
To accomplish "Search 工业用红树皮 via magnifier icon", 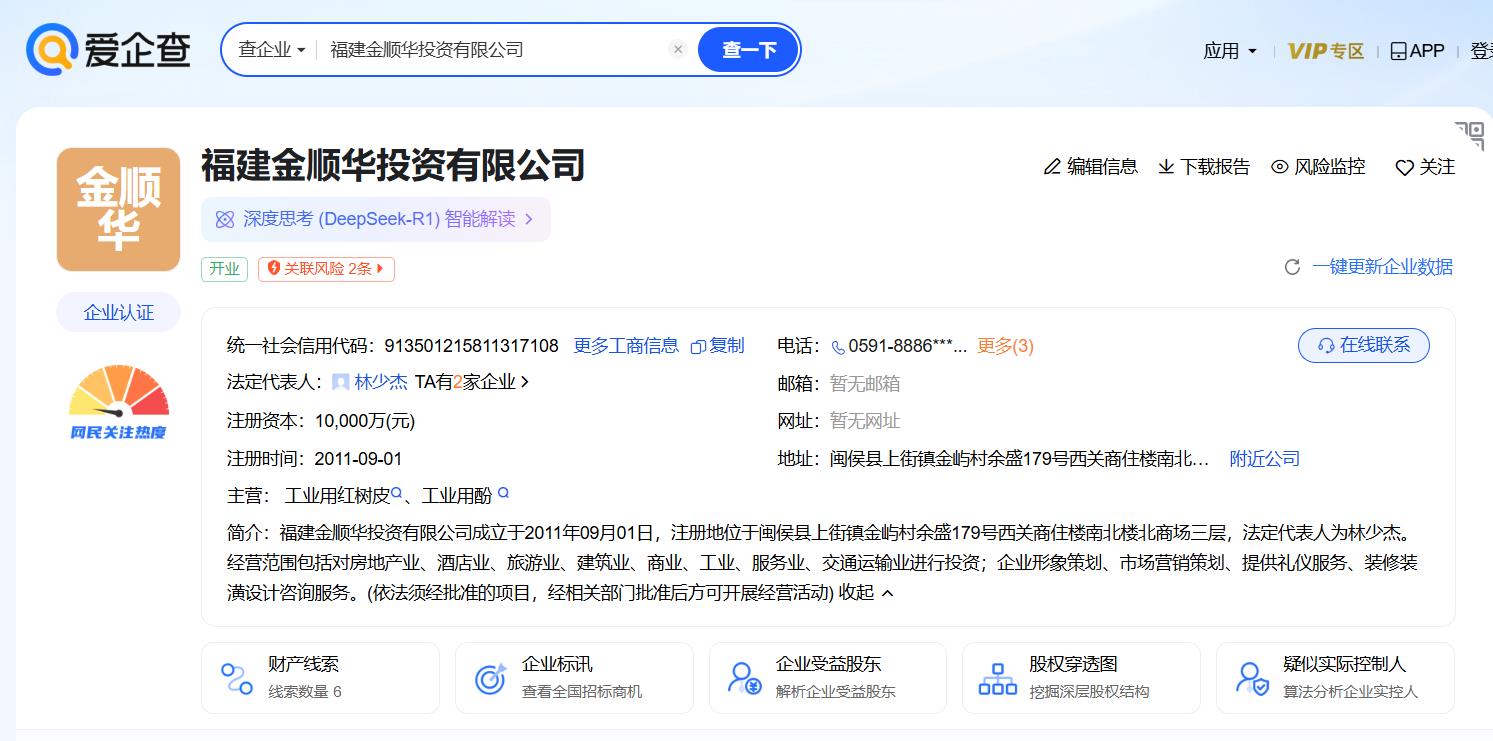I will coord(396,493).
